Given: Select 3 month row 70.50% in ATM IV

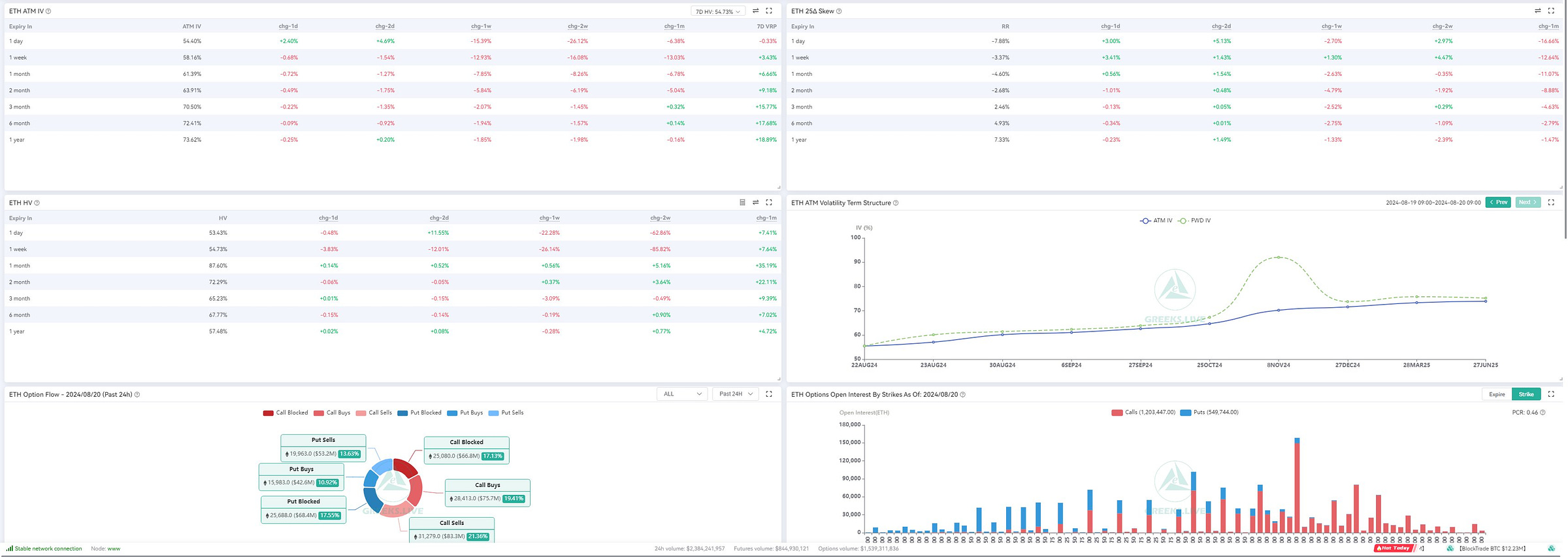Looking at the screenshot, I should (x=393, y=107).
